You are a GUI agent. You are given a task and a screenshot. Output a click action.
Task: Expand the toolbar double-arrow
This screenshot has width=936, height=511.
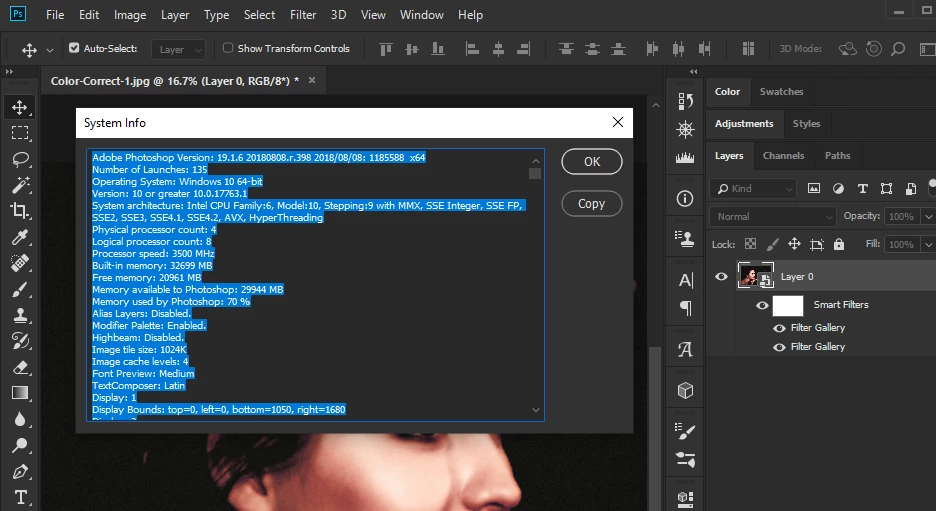(9, 72)
